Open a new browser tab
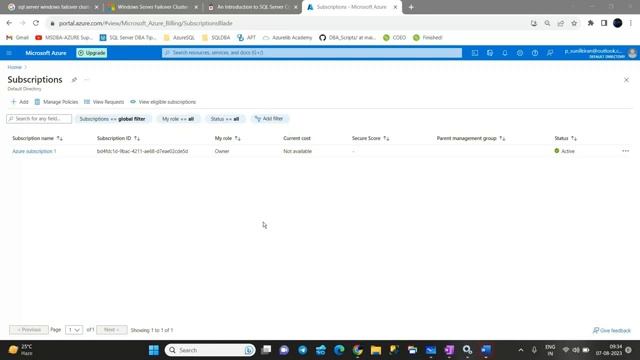The width and height of the screenshot is (640, 360). (411, 7)
